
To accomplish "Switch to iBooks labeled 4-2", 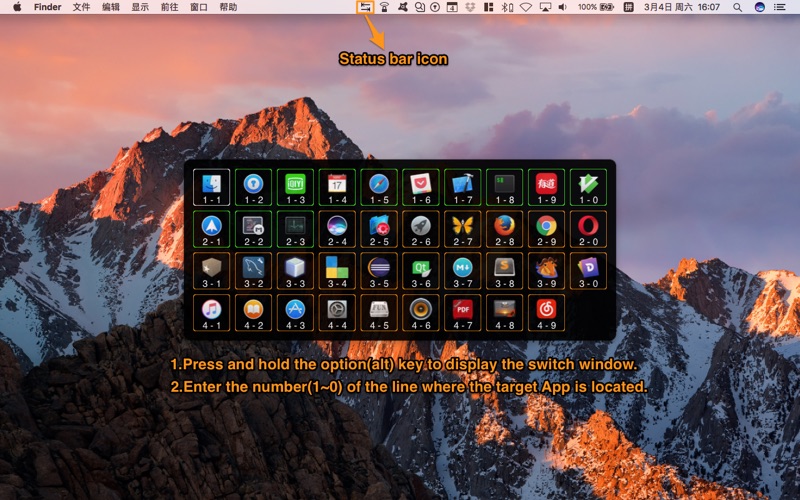I will 253,313.
